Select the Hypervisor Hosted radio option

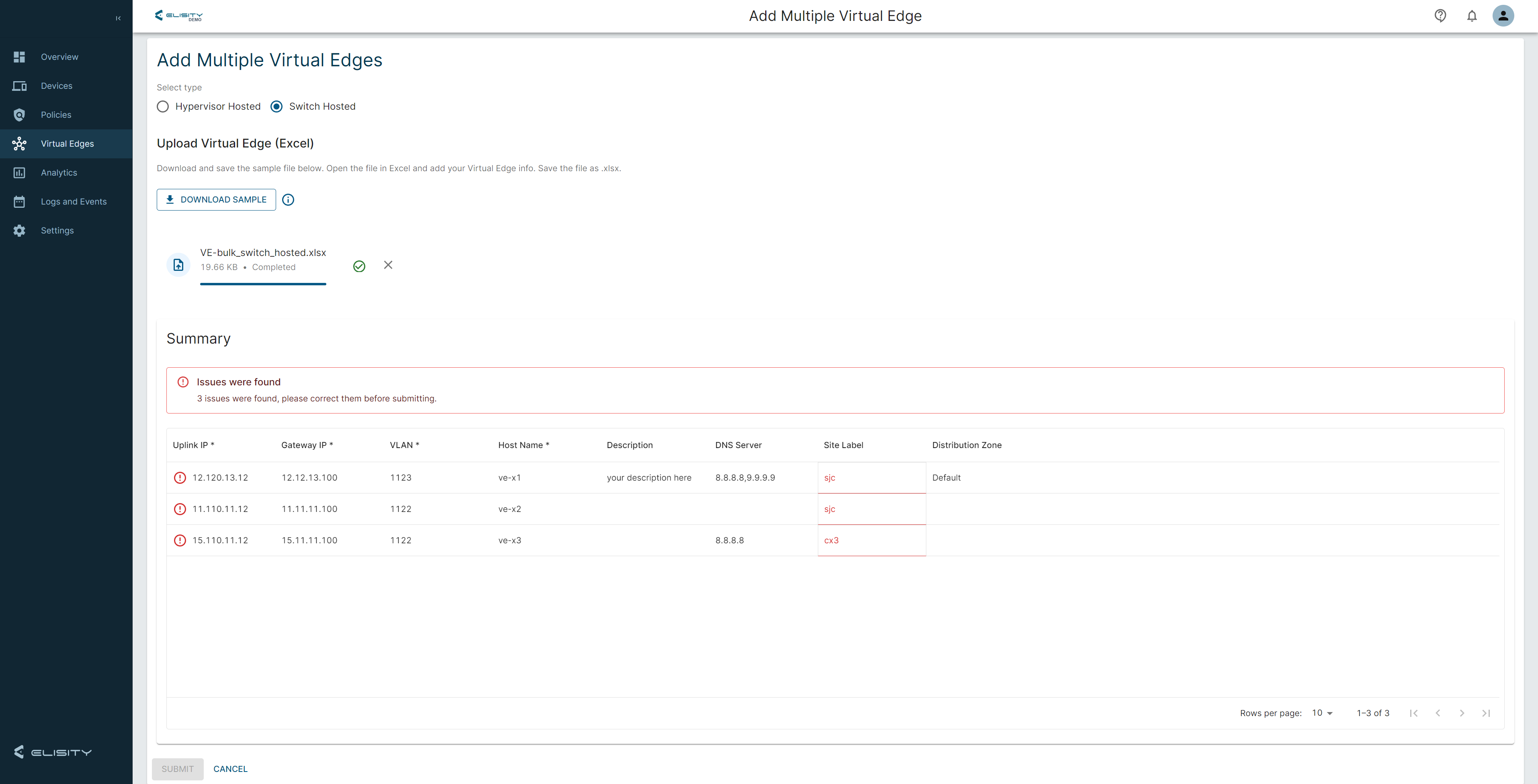pyautogui.click(x=163, y=106)
